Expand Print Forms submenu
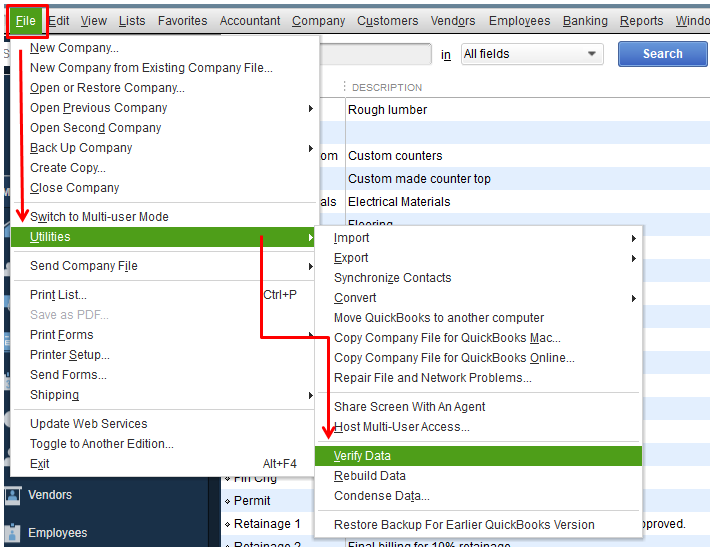710x547 pixels. tap(163, 335)
